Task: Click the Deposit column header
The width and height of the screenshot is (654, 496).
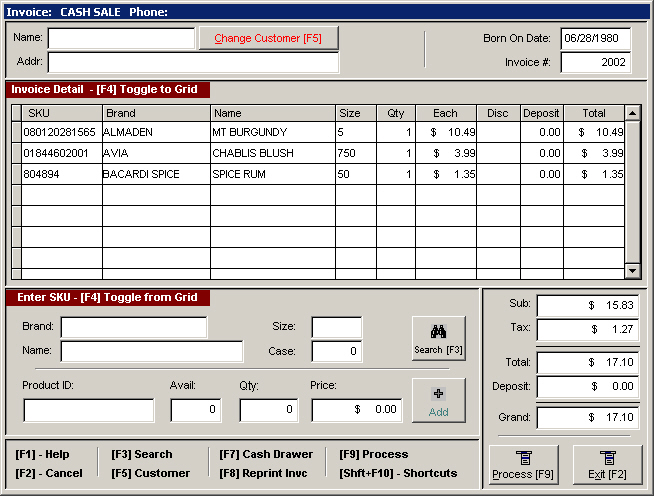Action: (541, 113)
